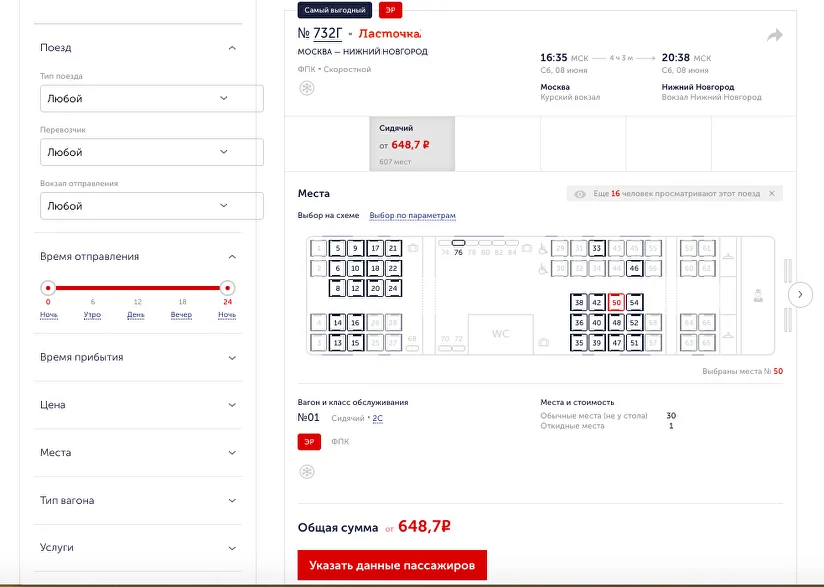
Task: Click the right handle of departure time slider
Action: [227, 288]
